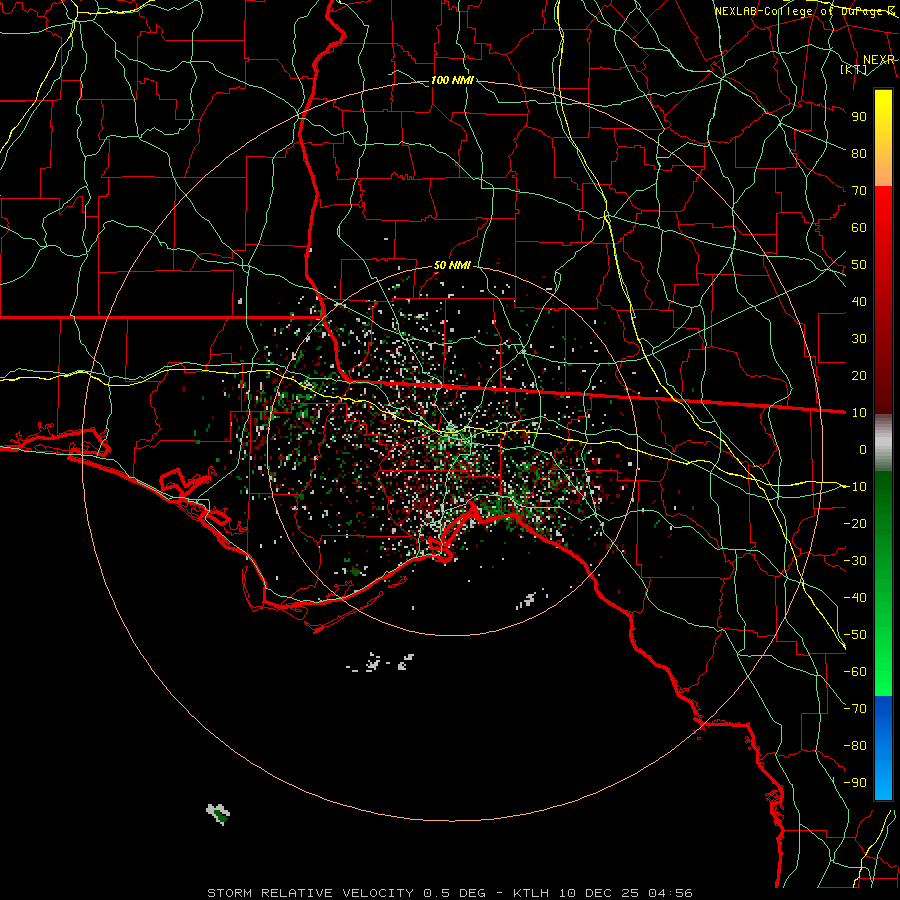
Task: Click the 90 value on the velocity scale
Action: (859, 117)
